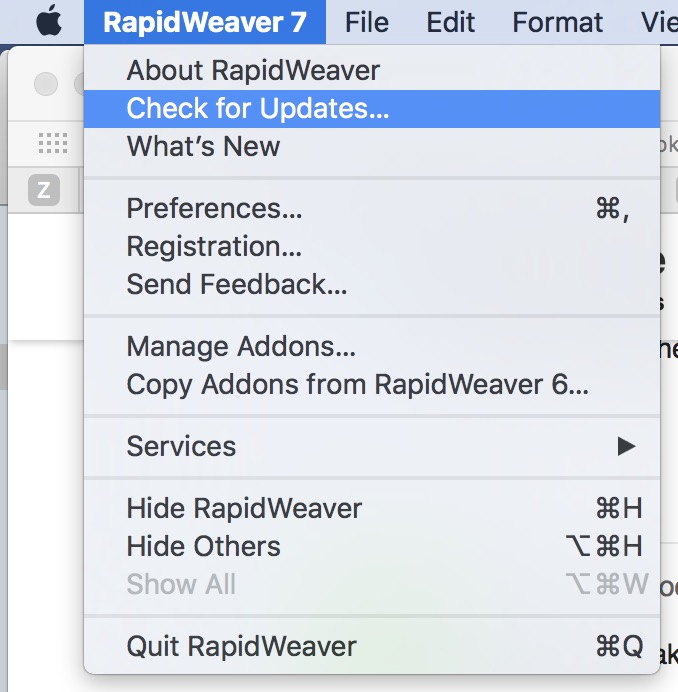Select About RapidWeaver
Screen dimensions: 678x692
[372, 71]
